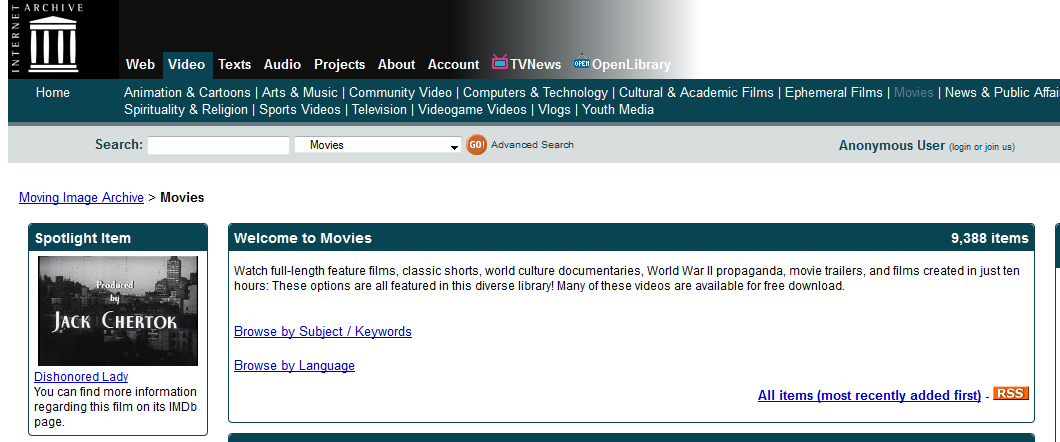
Task: Click the login link
Action: pos(961,147)
